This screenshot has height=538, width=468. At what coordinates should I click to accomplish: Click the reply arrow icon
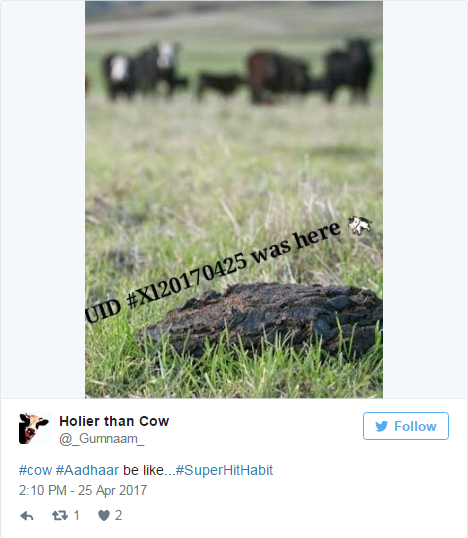(x=27, y=516)
